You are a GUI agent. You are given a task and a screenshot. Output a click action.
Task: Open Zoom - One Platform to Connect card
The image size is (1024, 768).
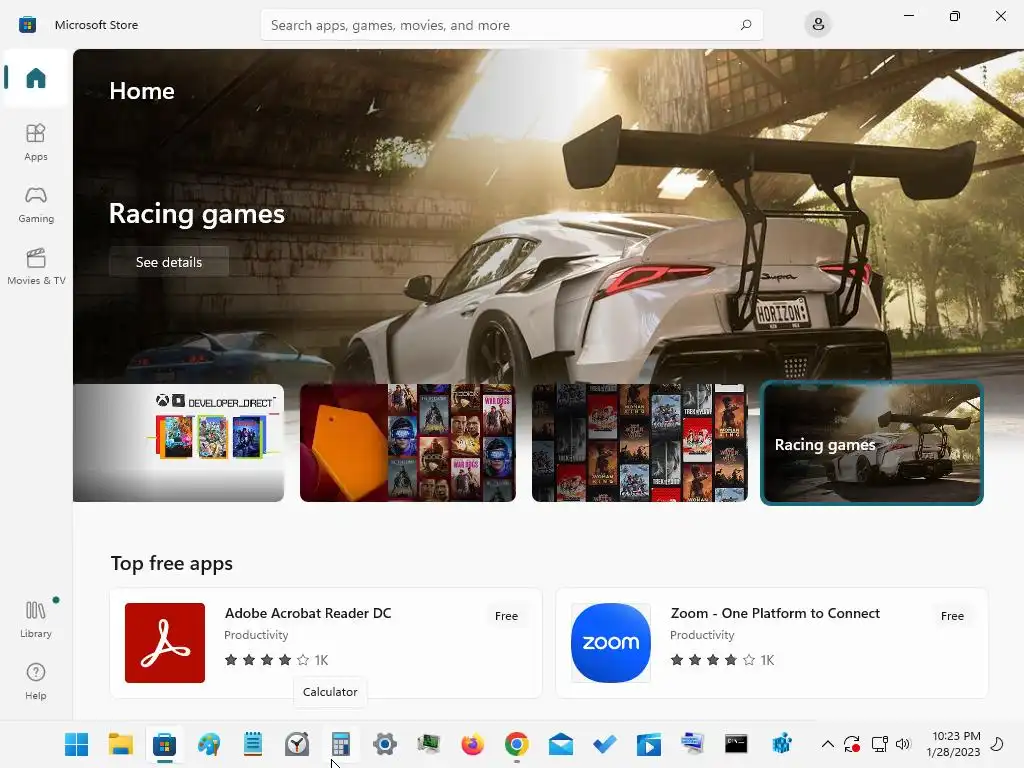coord(772,643)
